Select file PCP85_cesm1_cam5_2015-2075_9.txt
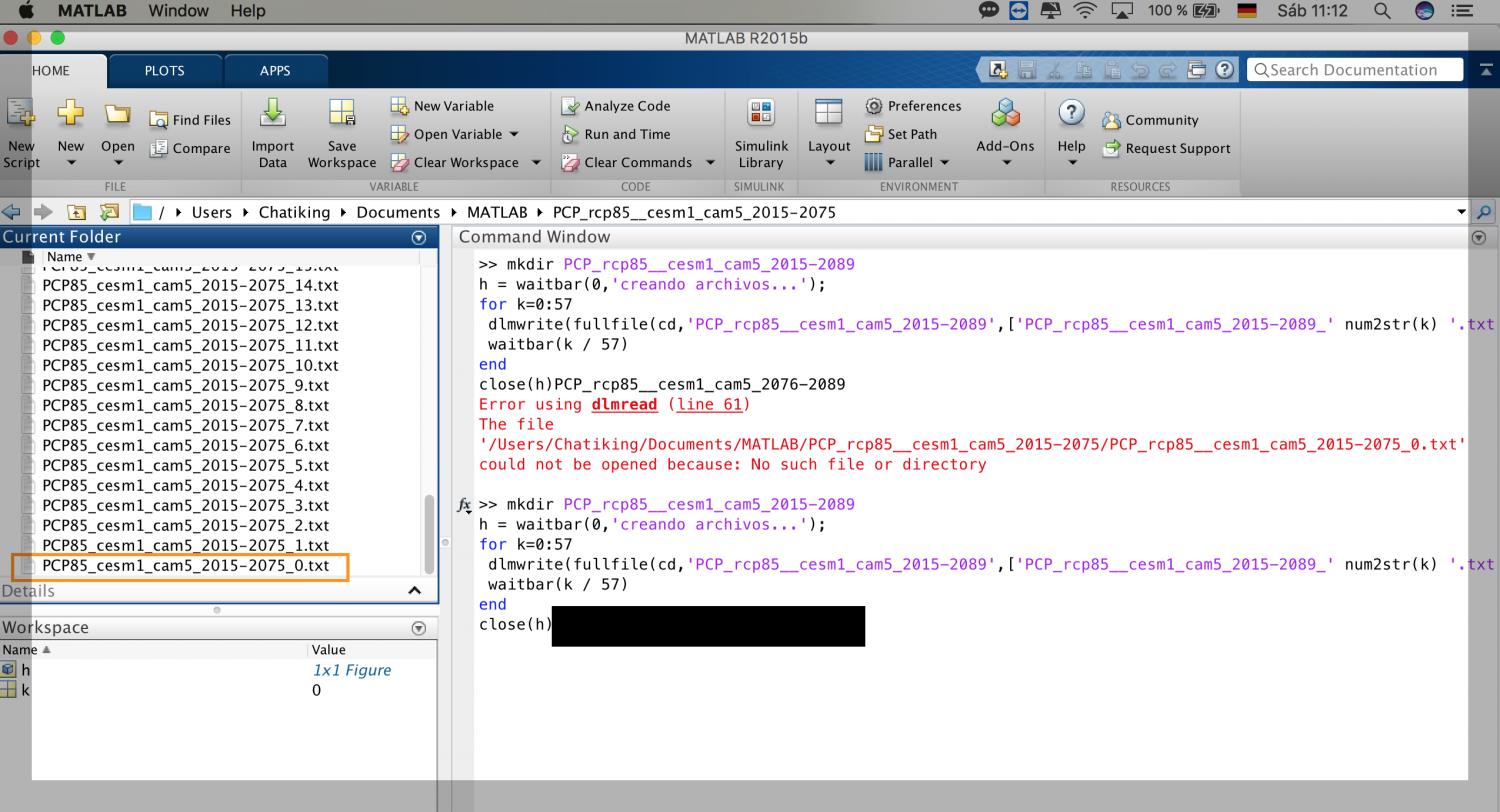This screenshot has height=812, width=1500. [185, 385]
